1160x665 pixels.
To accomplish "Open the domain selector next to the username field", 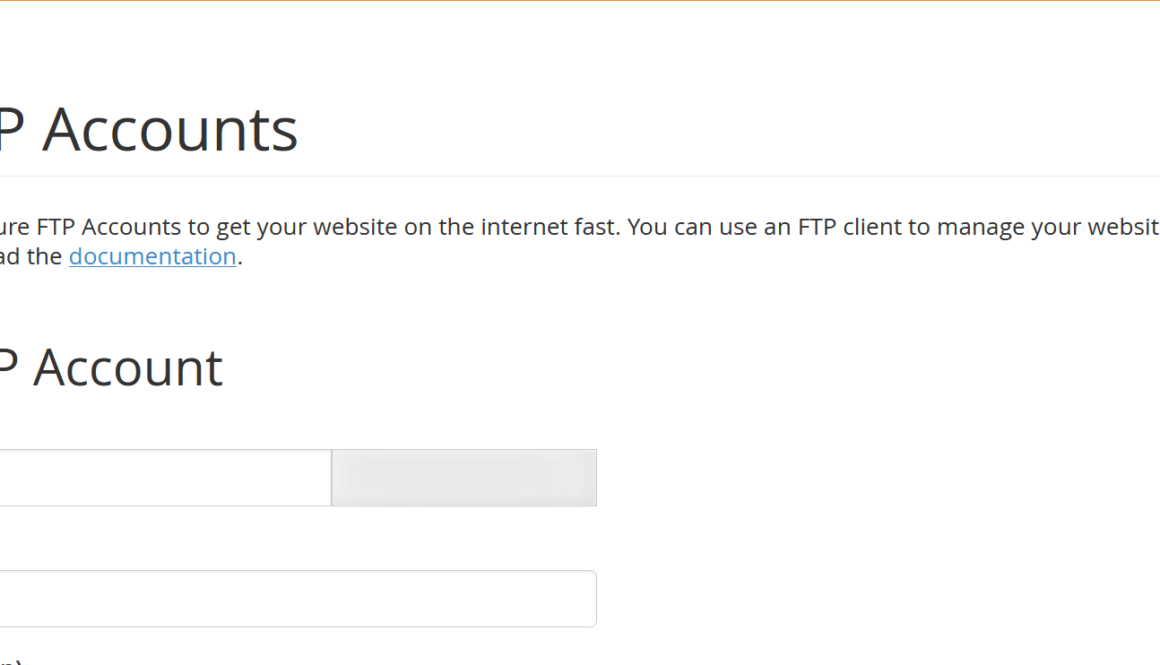I will 463,477.
